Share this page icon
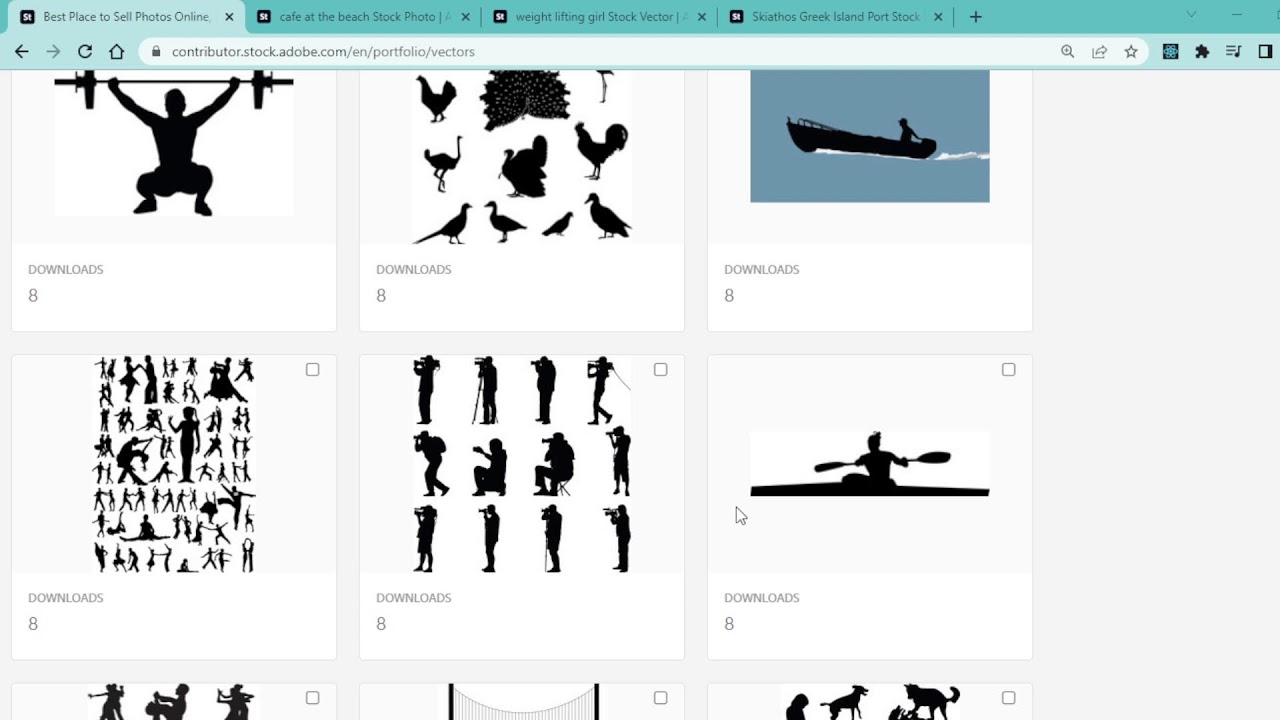Viewport: 1280px width, 720px height. (1099, 51)
